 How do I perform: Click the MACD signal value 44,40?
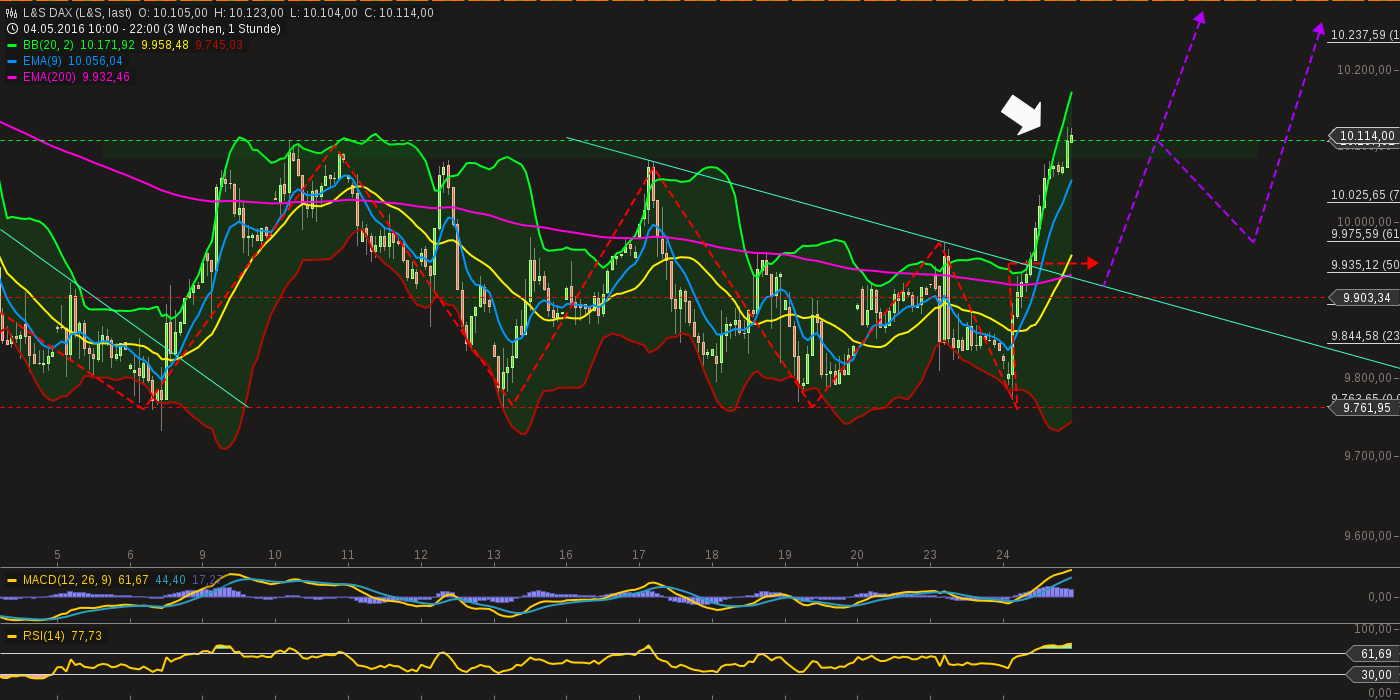171,580
